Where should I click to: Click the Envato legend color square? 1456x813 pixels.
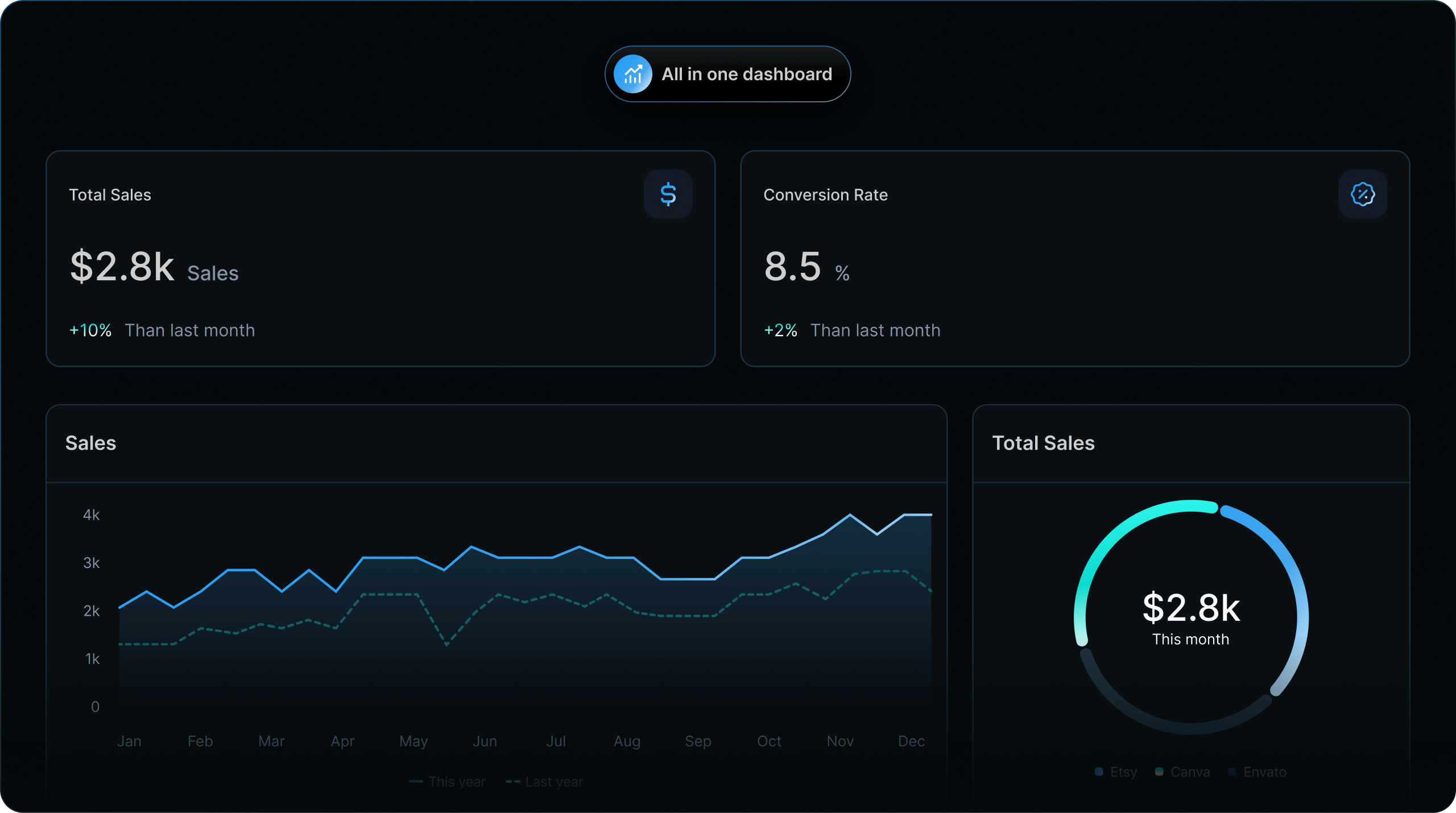coord(1232,771)
